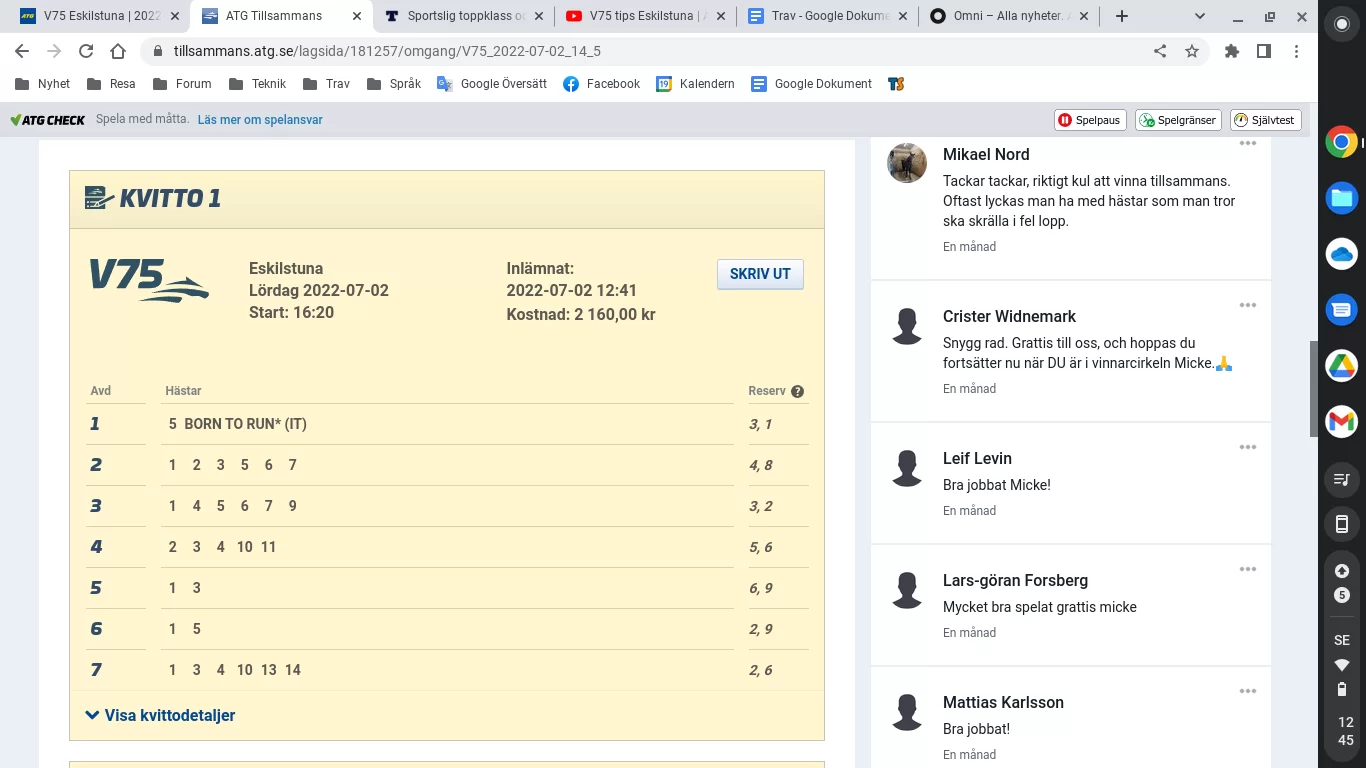Click the SKRIV UT button

(760, 274)
